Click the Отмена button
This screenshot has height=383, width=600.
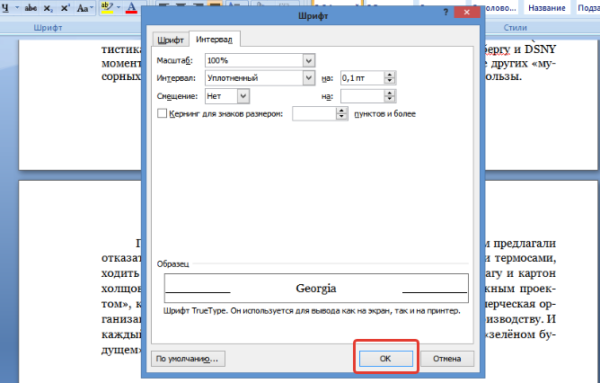(447, 359)
